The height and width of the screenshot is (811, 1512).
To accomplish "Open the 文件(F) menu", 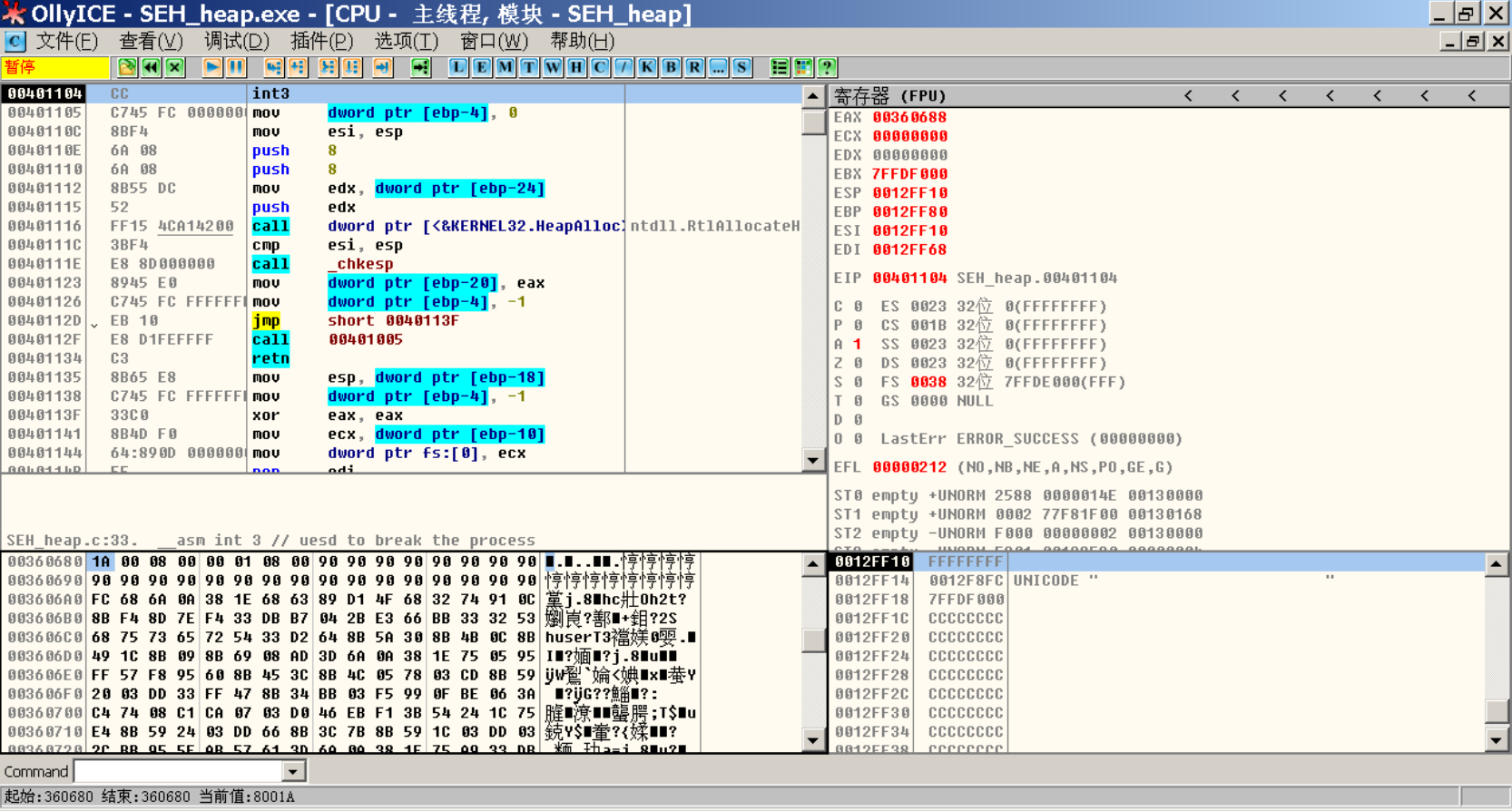I will coord(67,42).
